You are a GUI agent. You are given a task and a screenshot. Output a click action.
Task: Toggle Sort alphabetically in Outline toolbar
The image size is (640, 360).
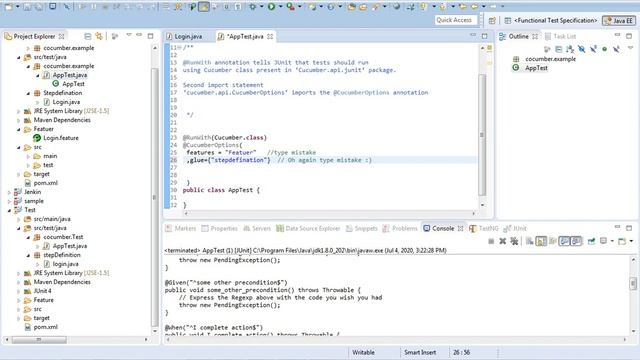pos(570,49)
